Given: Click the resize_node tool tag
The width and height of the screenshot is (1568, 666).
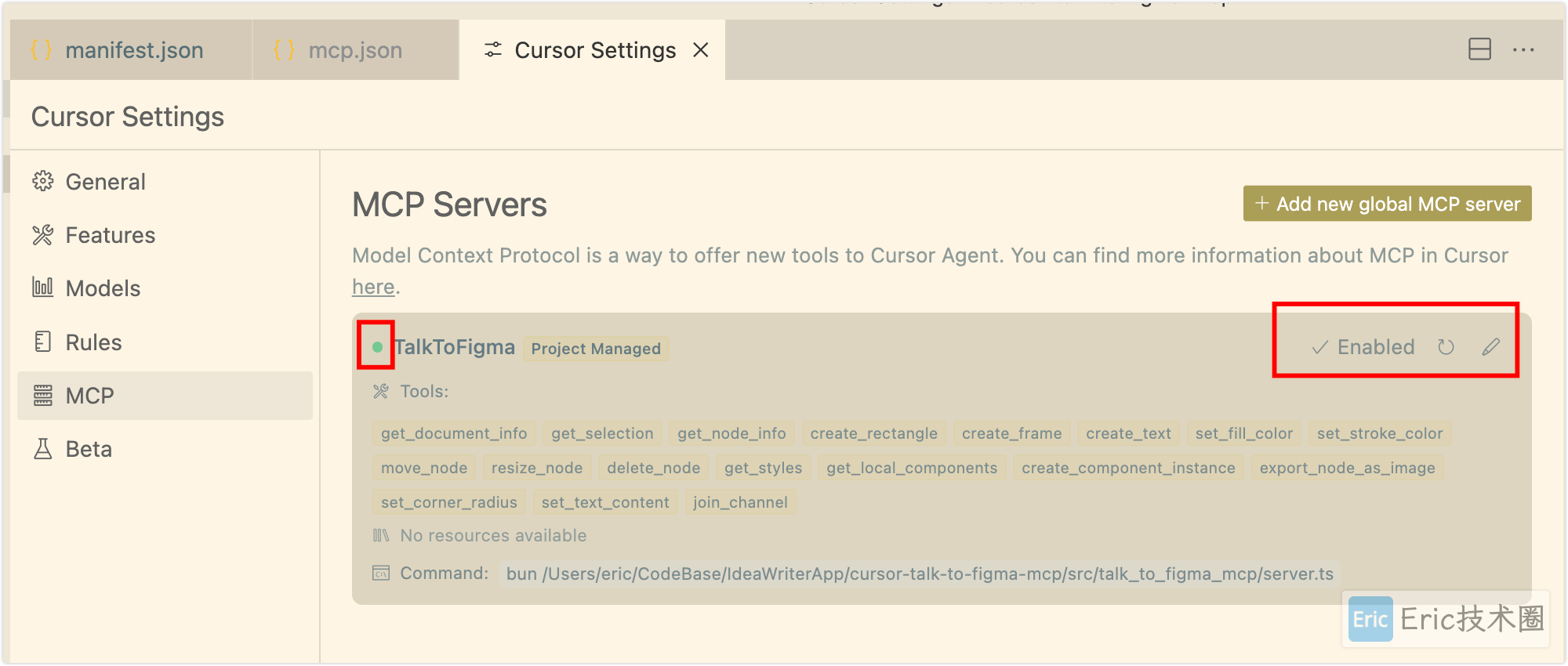Looking at the screenshot, I should point(537,468).
